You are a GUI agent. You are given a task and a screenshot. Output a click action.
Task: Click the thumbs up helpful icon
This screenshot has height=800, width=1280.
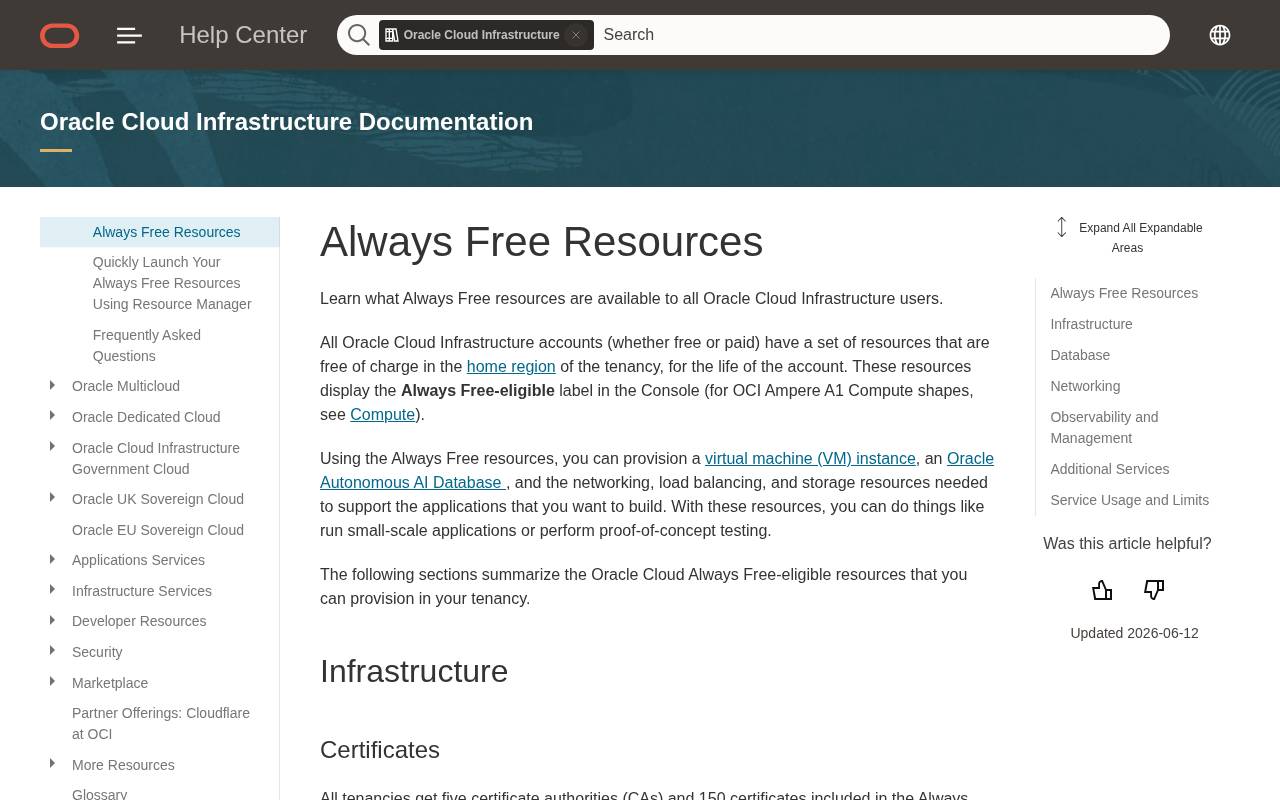[x=1102, y=590]
